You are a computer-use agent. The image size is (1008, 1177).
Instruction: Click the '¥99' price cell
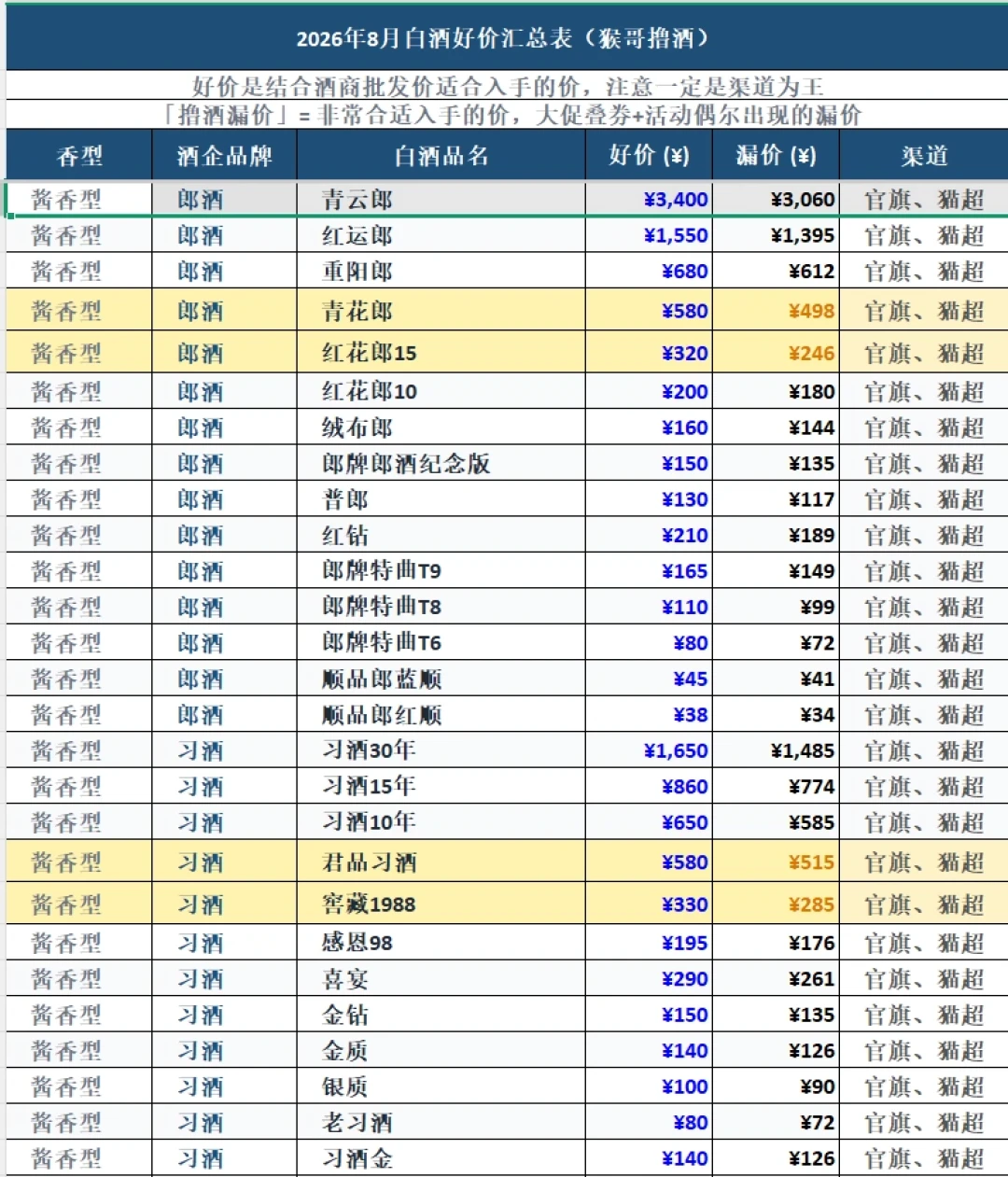[x=776, y=607]
